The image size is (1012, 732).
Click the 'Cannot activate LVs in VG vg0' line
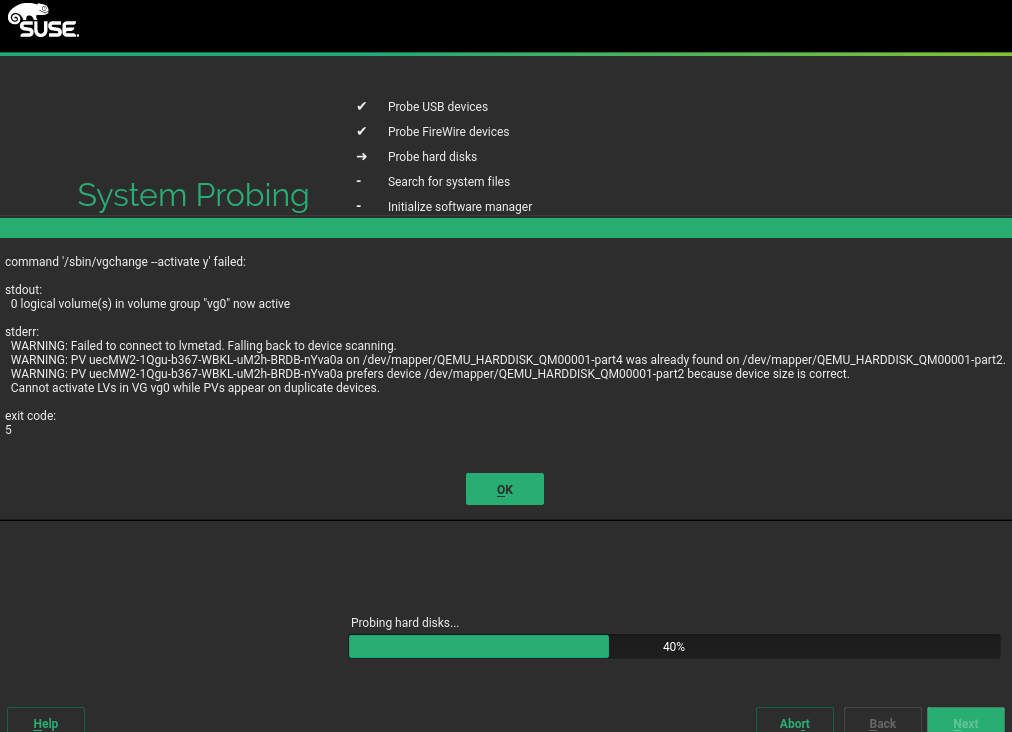pyautogui.click(x=195, y=388)
